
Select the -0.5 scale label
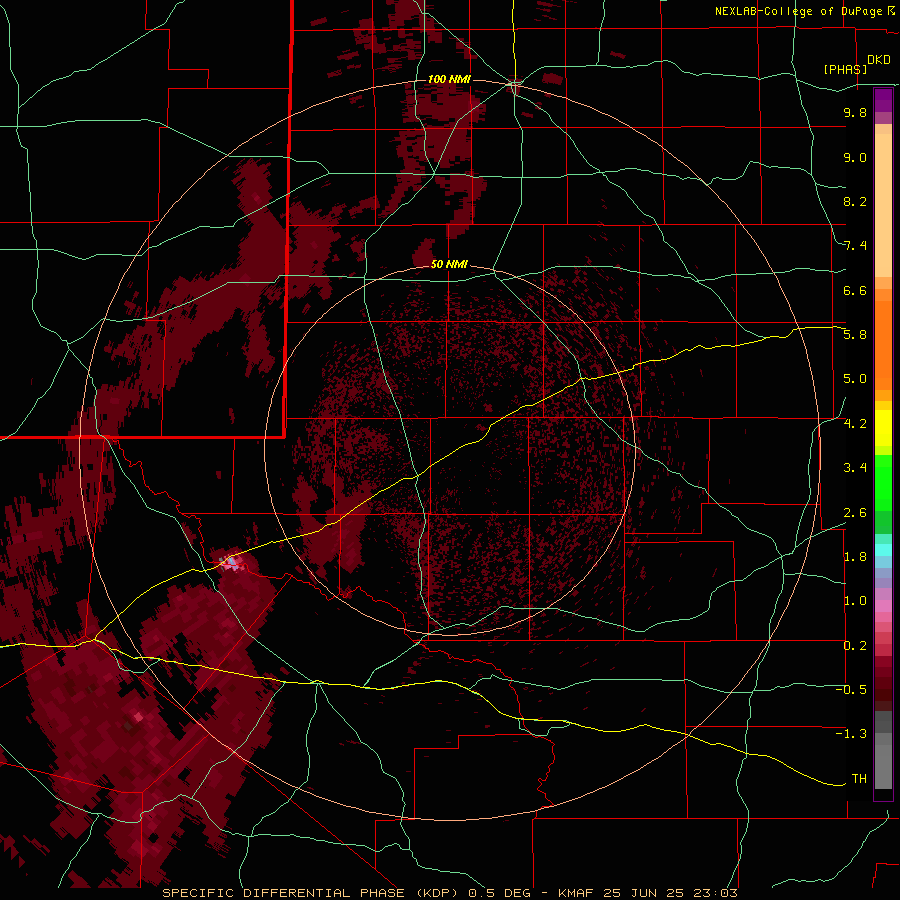click(851, 690)
